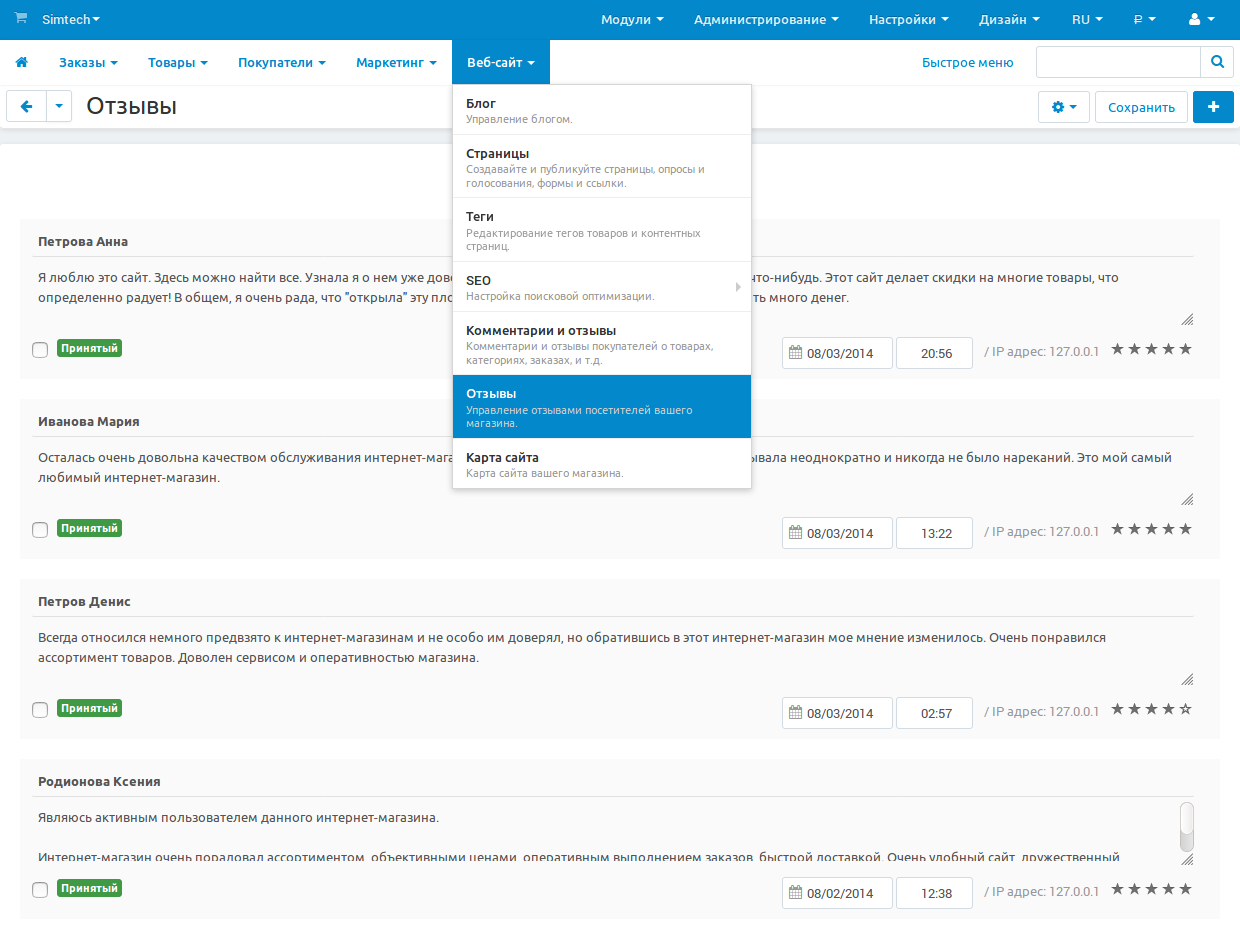1240x930 pixels.
Task: Set star rating on Петров Денис's review
Action: pyautogui.click(x=1151, y=709)
